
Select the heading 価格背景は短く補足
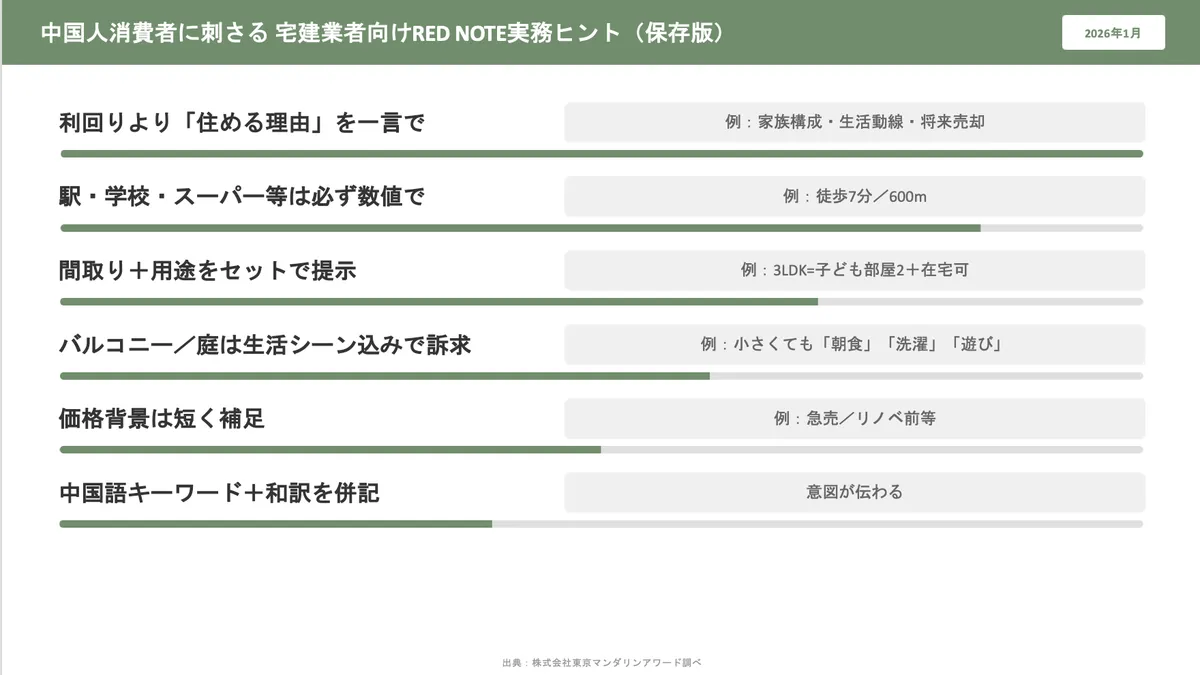point(162,419)
